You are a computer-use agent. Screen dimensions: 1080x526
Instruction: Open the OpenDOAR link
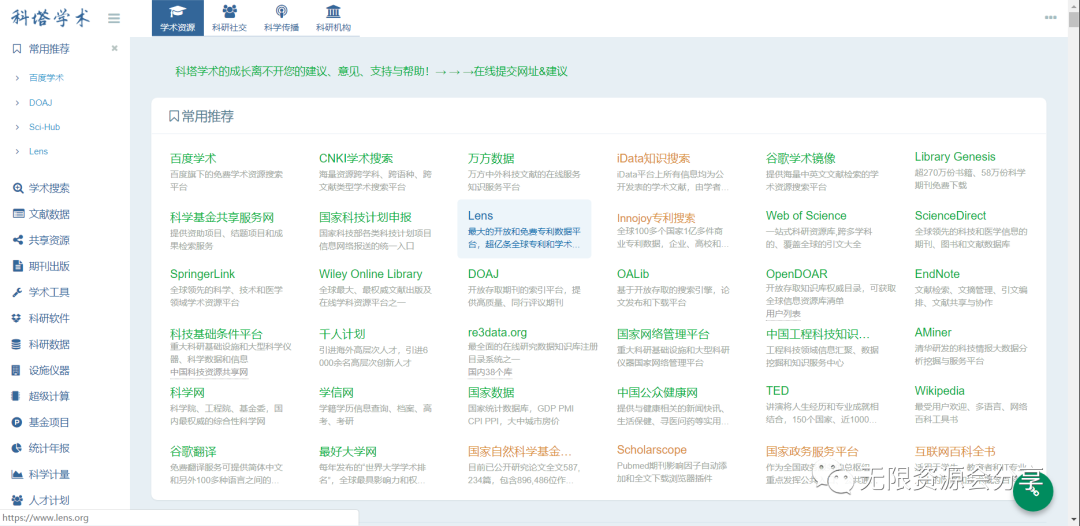[796, 274]
